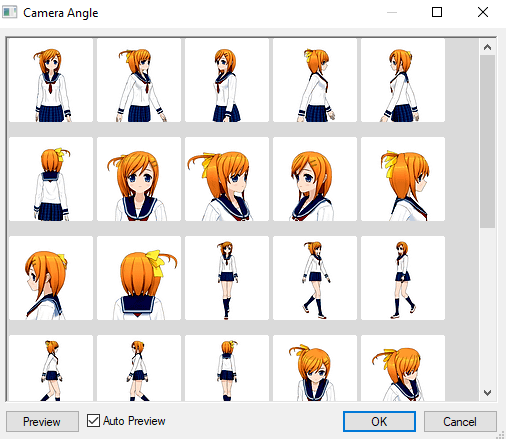This screenshot has height=439, width=506.
Task: Uncheck the Auto Preview checkbox
Action: pos(93,421)
